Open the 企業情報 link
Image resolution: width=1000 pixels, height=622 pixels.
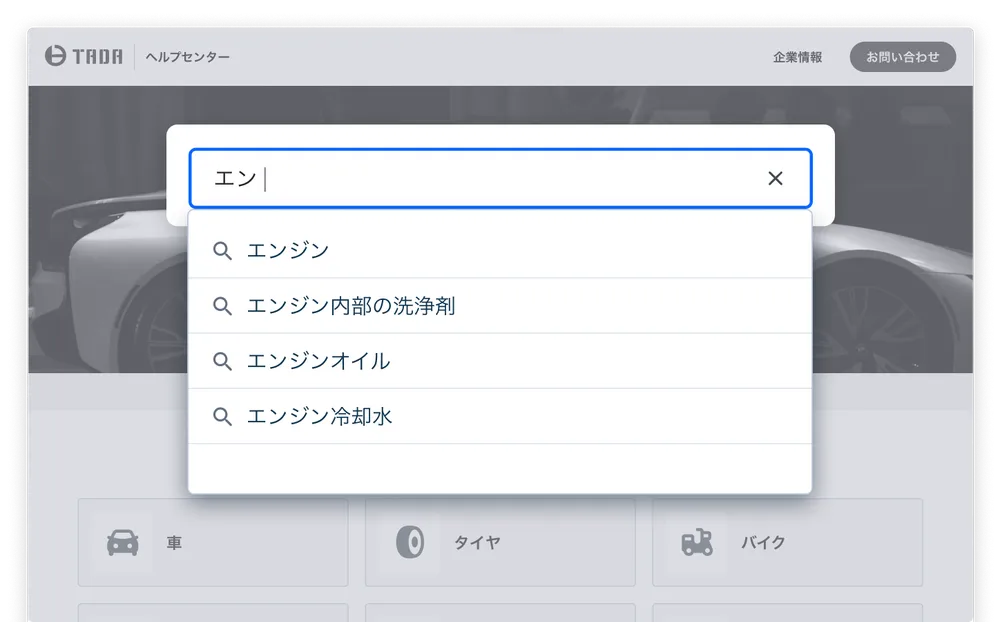797,57
